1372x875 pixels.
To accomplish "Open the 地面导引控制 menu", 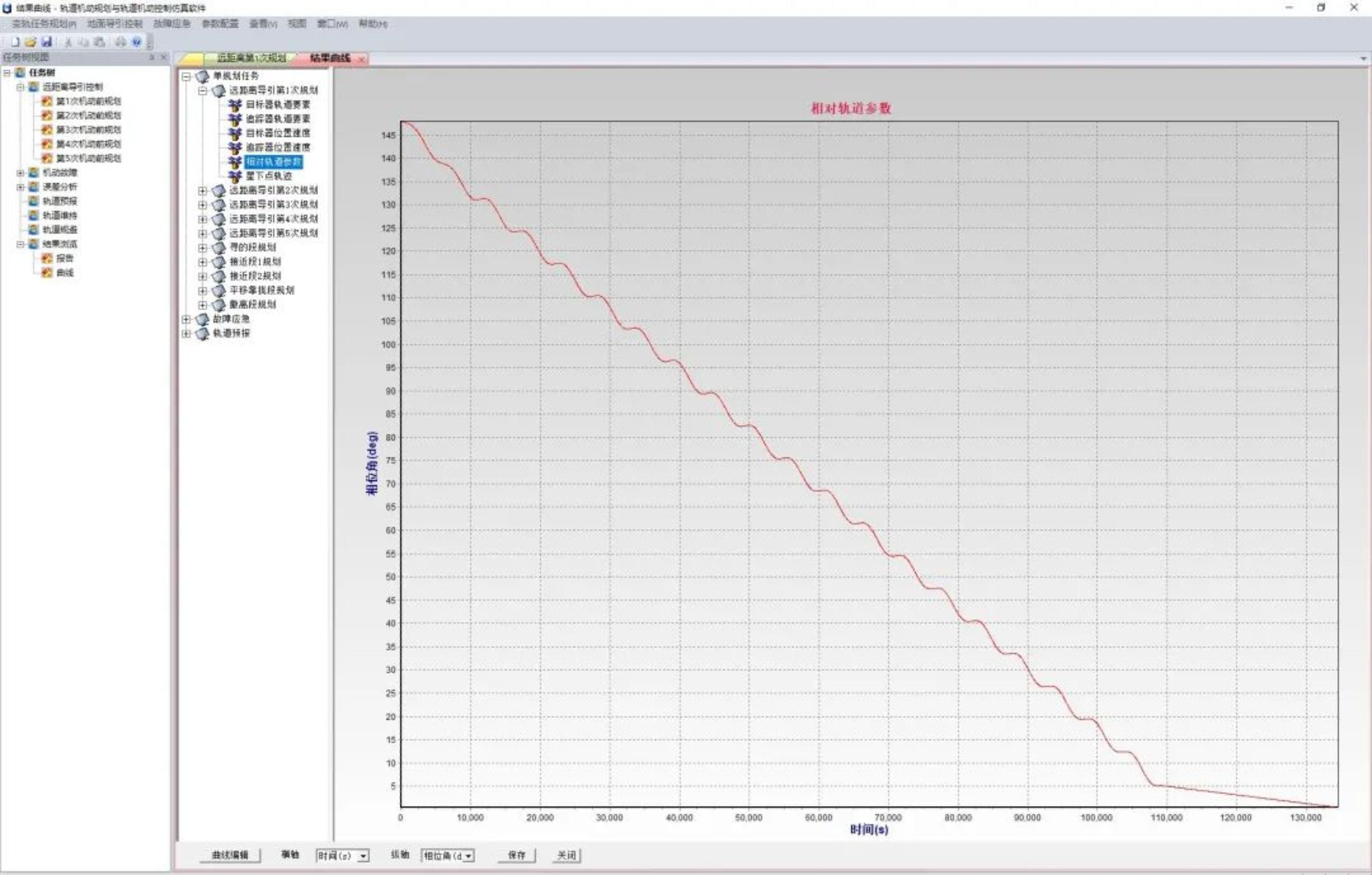I will click(115, 24).
